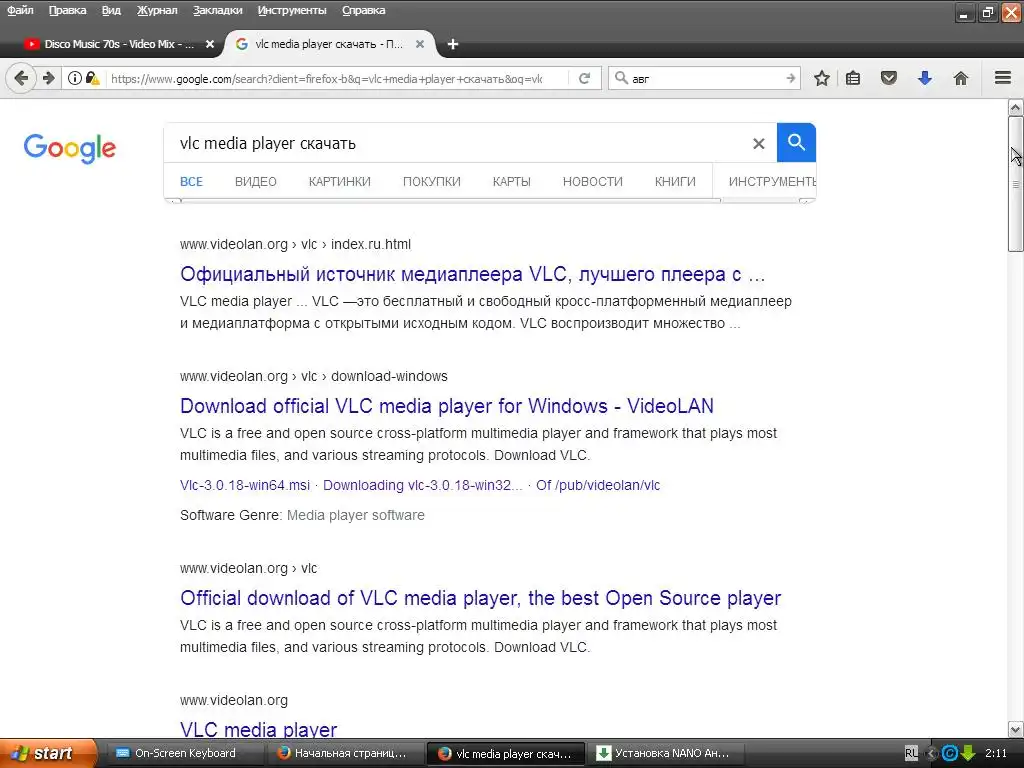
Task: Switch to ВИДЕО results tab
Action: coord(255,182)
